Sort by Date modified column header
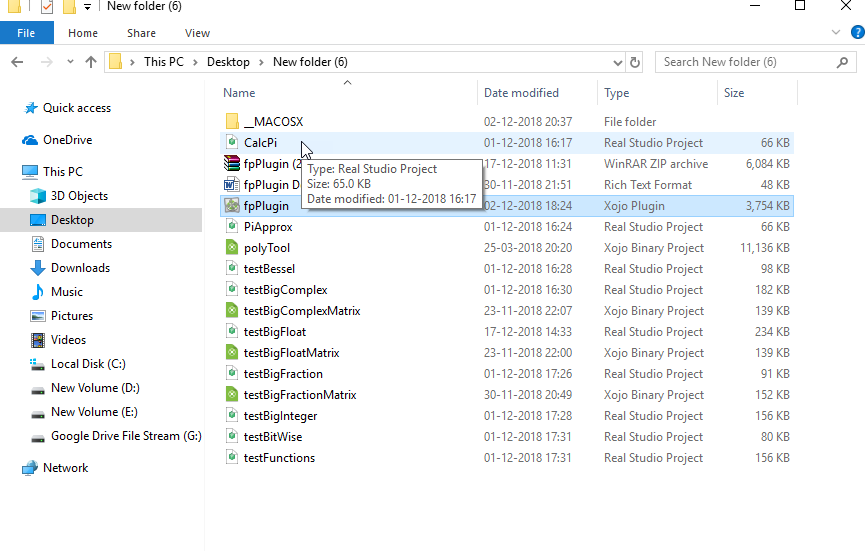 coord(521,93)
